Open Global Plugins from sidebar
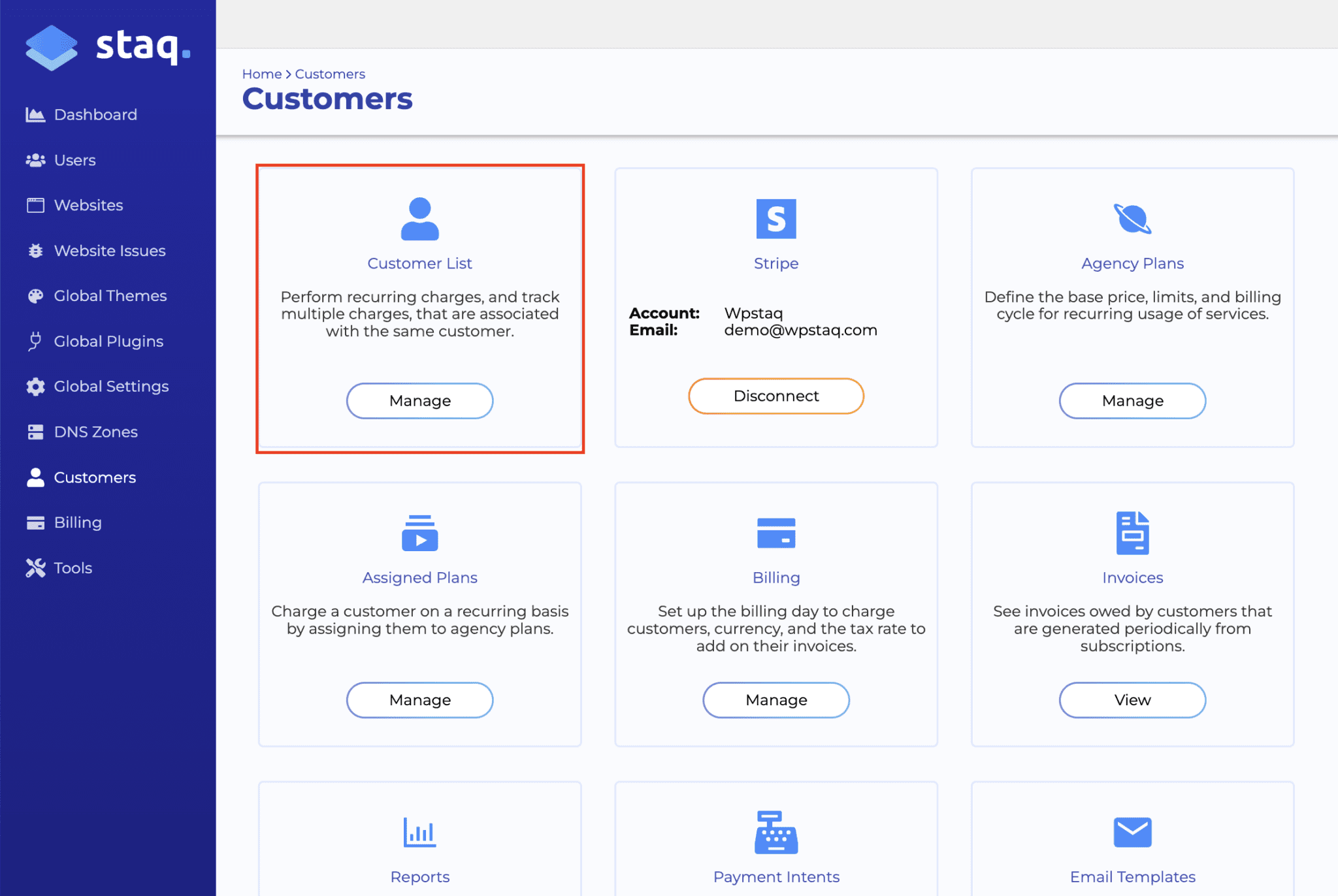1338x896 pixels. tap(108, 342)
